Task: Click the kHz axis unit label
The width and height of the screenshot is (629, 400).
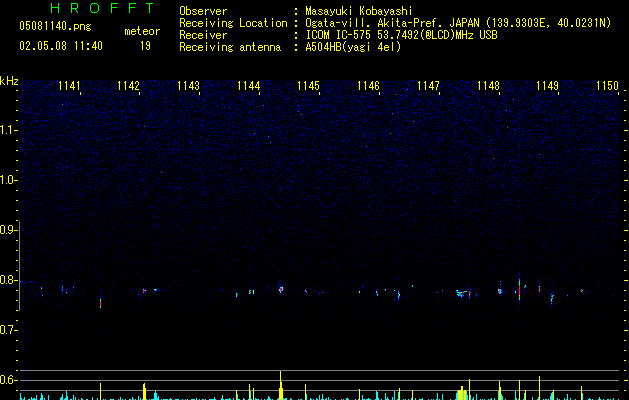Action: tap(9, 81)
